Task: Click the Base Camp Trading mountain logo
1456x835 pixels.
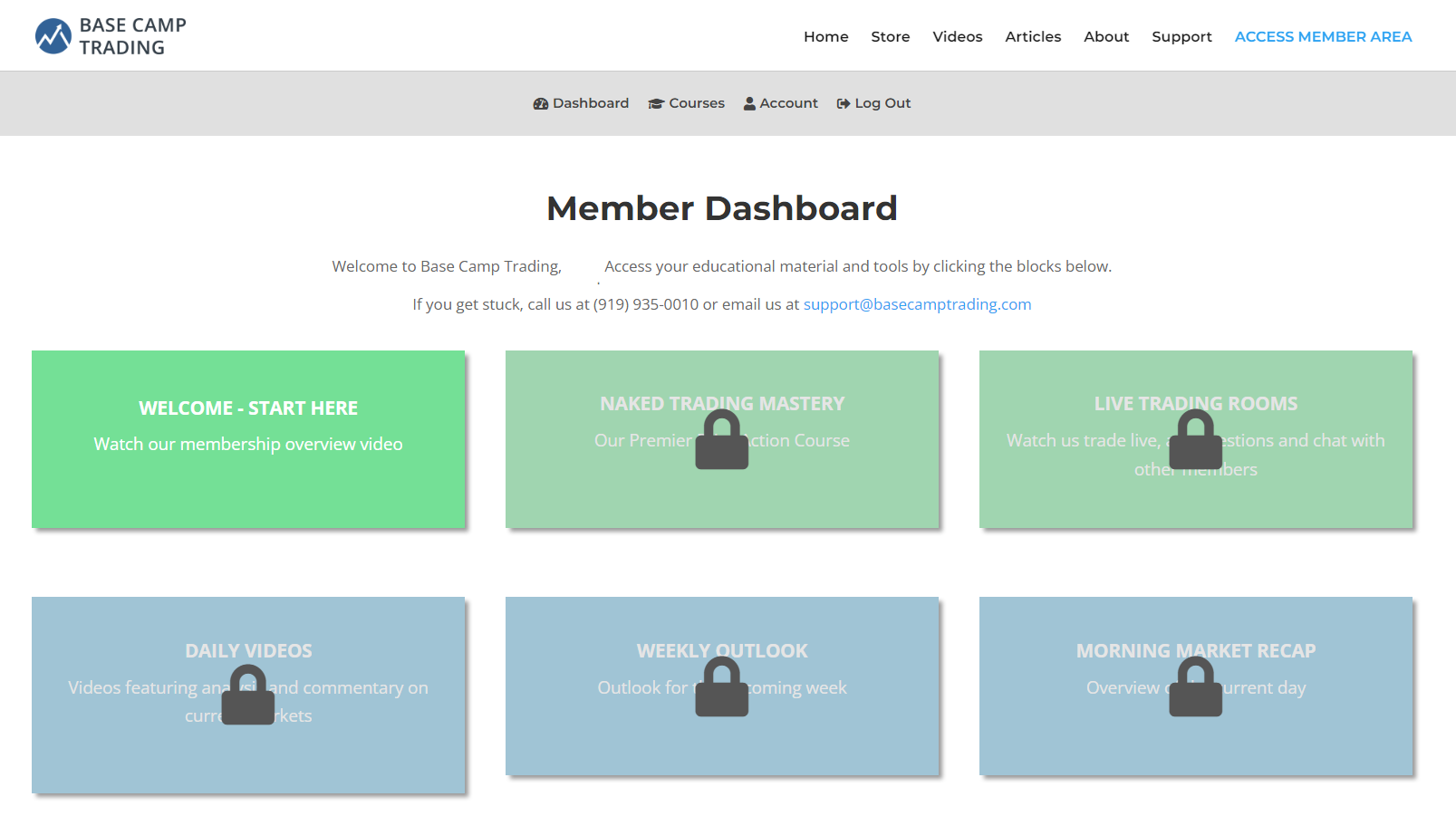Action: point(53,36)
